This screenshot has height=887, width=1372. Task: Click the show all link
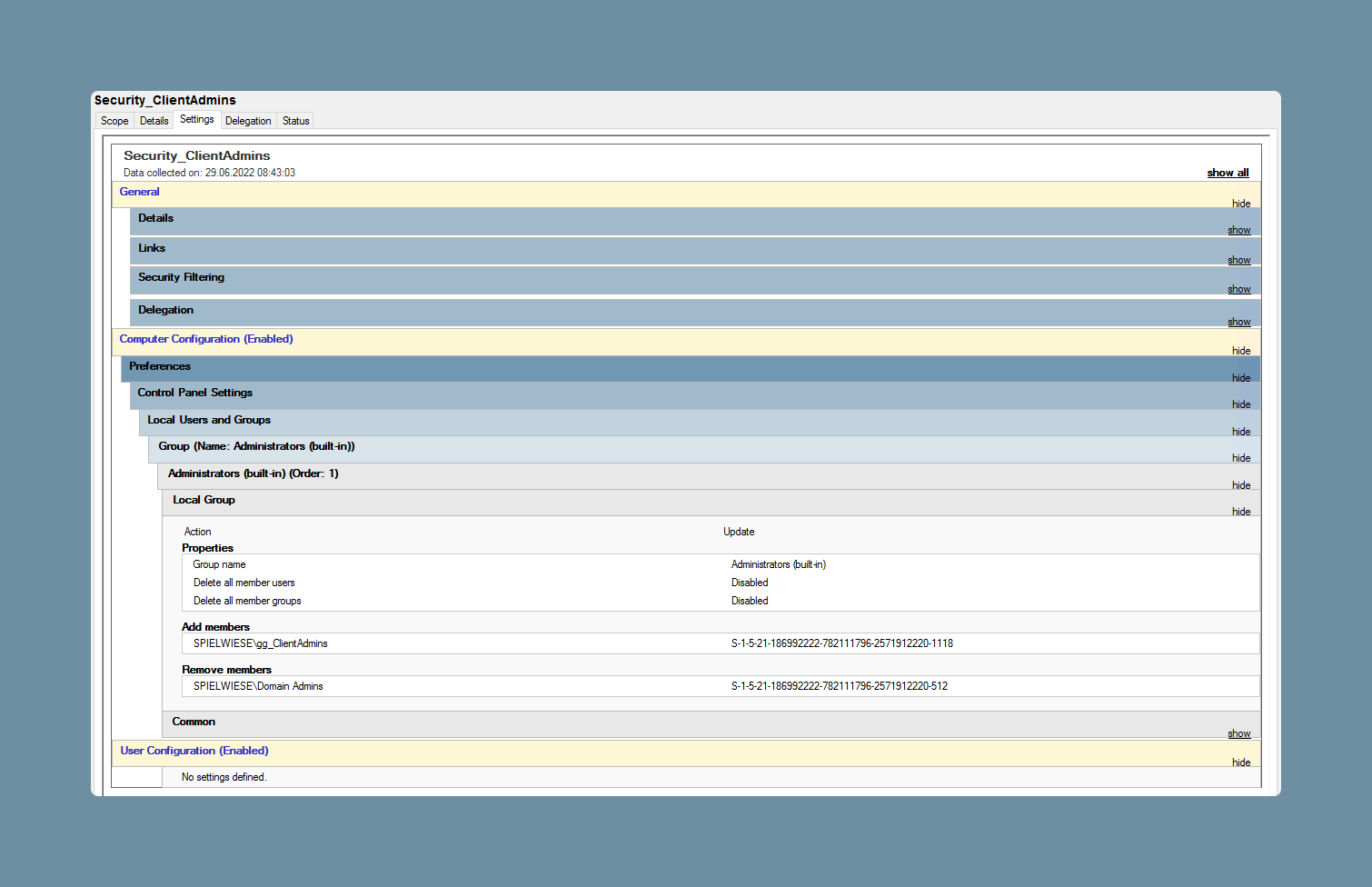pyautogui.click(x=1228, y=173)
